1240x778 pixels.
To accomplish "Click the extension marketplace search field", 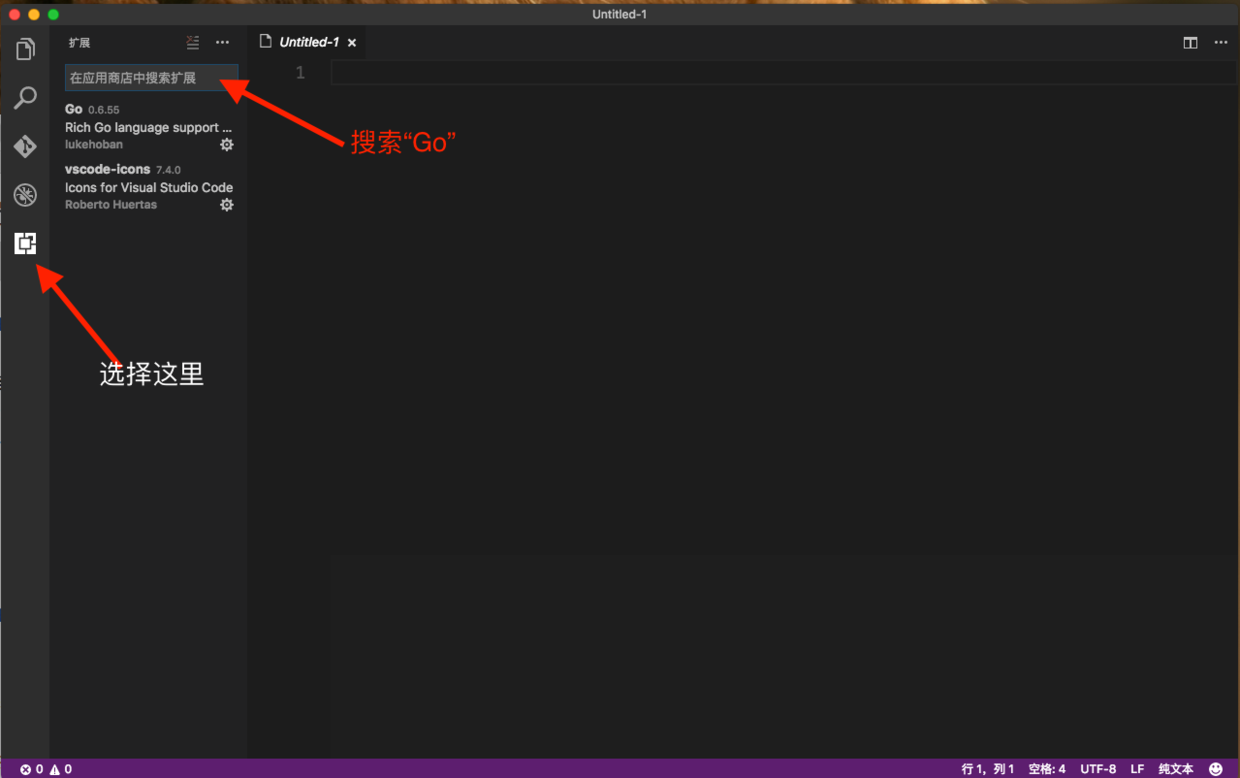I will (151, 78).
